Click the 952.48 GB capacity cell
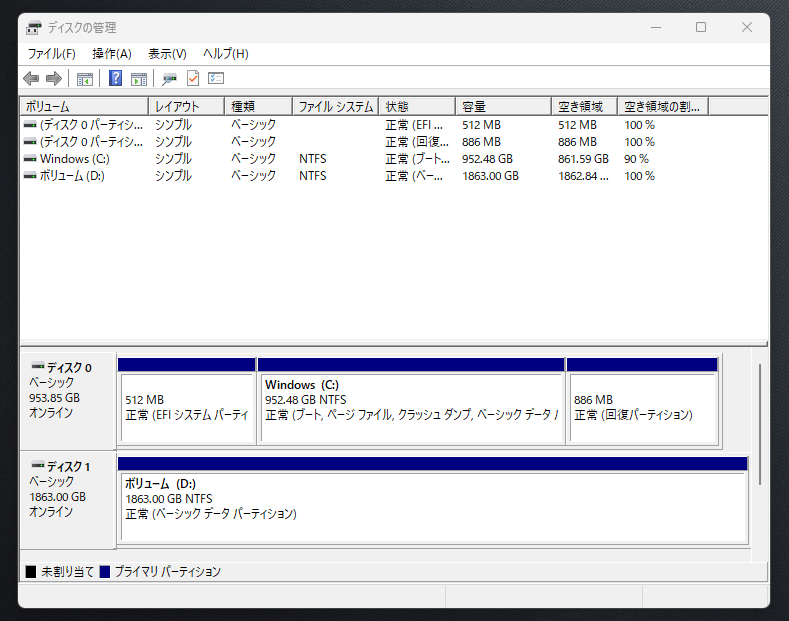 point(487,159)
